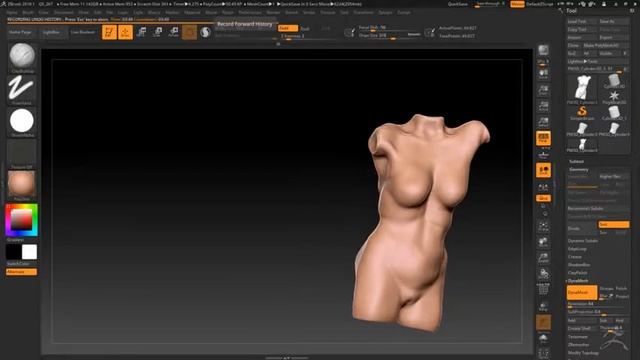Click the Actual size icon
The width and height of the screenshot is (640, 360).
[543, 107]
